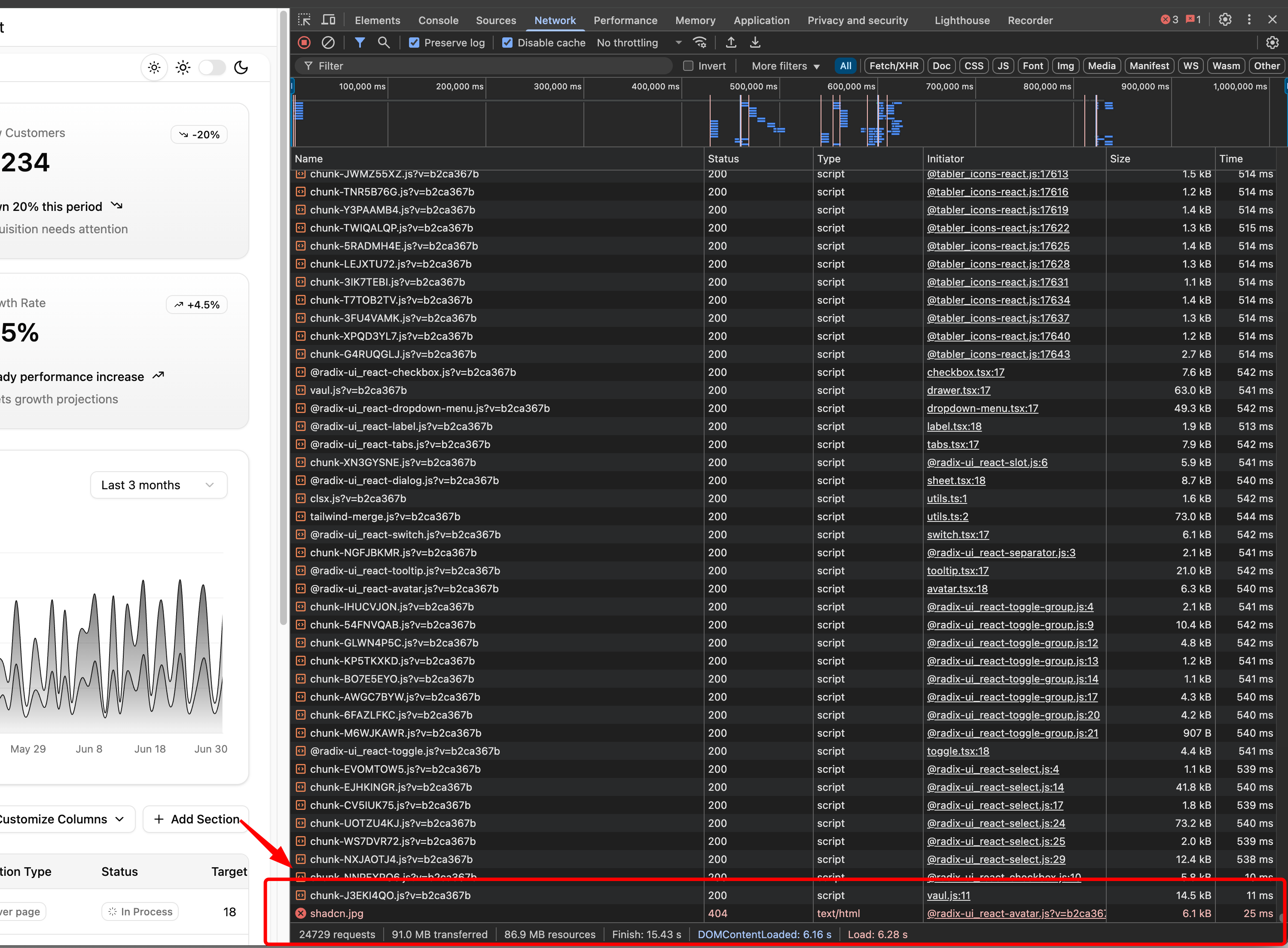Open the Lighthouse tab

962,20
